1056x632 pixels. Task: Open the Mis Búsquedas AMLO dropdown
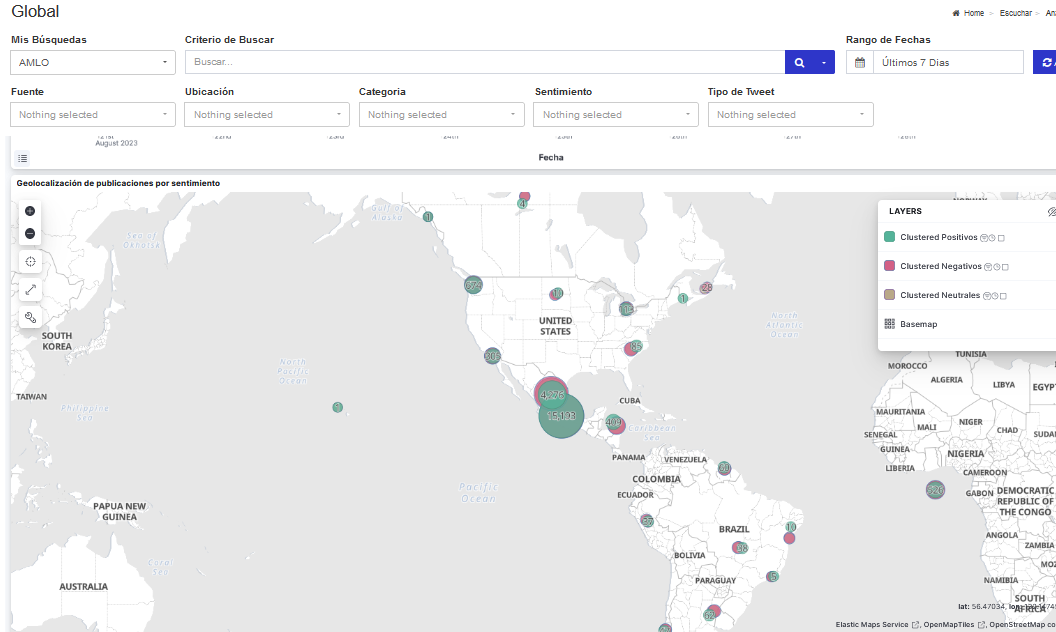point(93,63)
